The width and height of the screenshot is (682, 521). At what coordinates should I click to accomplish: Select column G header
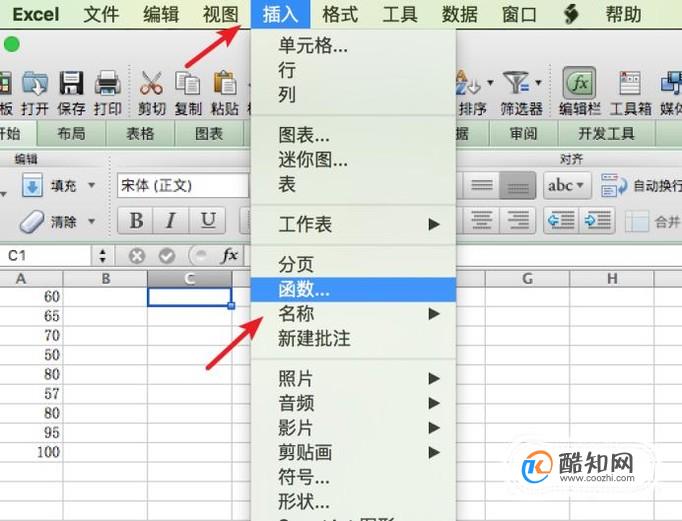point(527,278)
